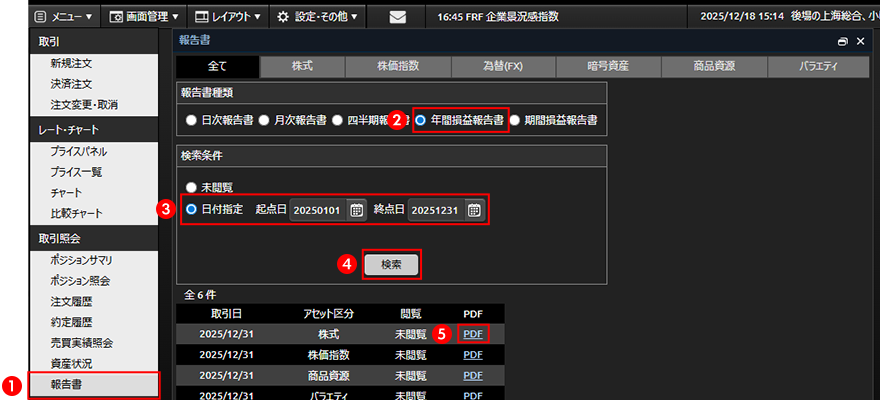Image resolution: width=880 pixels, height=400 pixels.
Task: Switch to the バラエティ tab
Action: point(818,66)
